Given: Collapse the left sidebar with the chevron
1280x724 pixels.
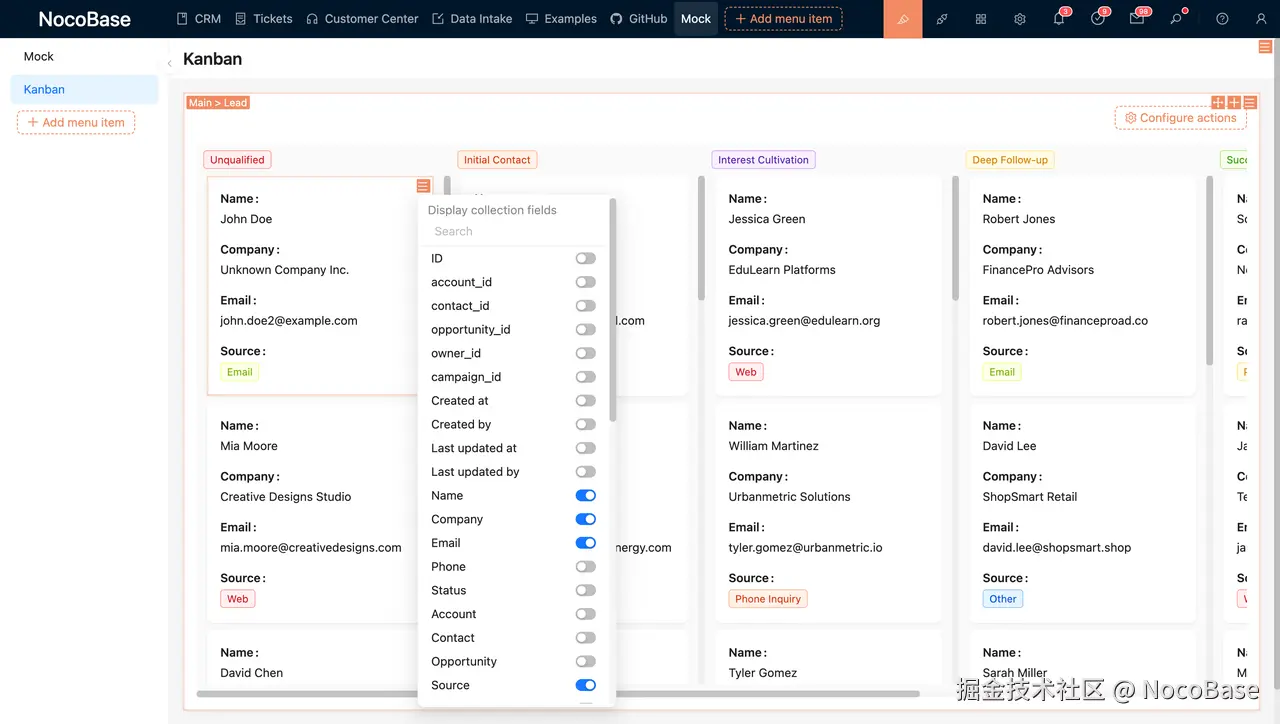Looking at the screenshot, I should [x=169, y=61].
